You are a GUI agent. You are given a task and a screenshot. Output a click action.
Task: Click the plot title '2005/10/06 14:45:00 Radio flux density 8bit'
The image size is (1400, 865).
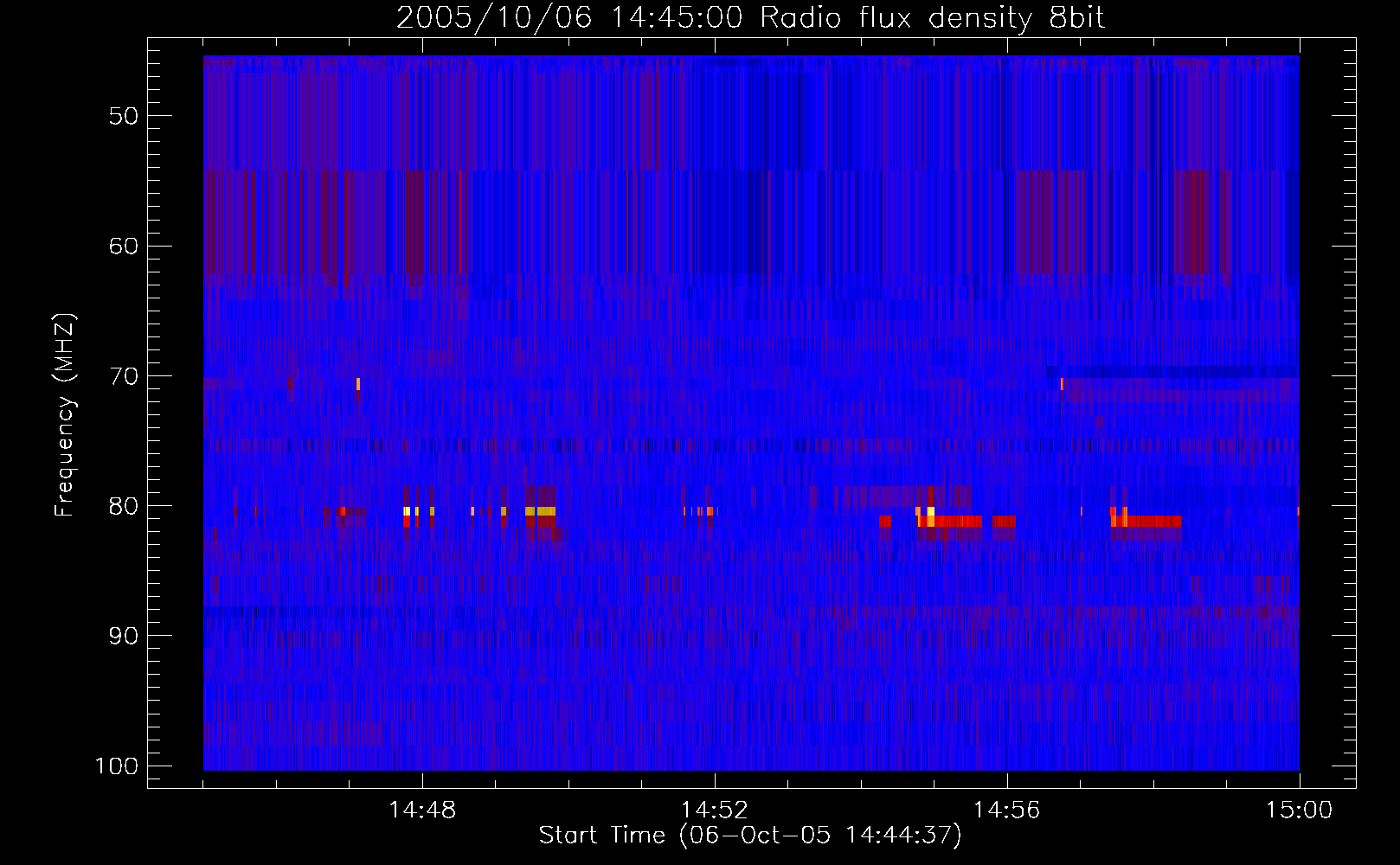[750, 17]
